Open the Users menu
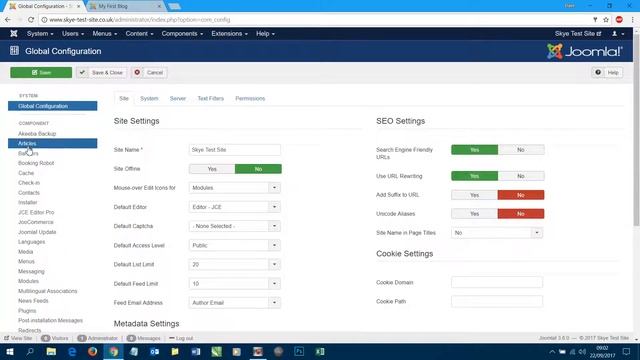 73,33
